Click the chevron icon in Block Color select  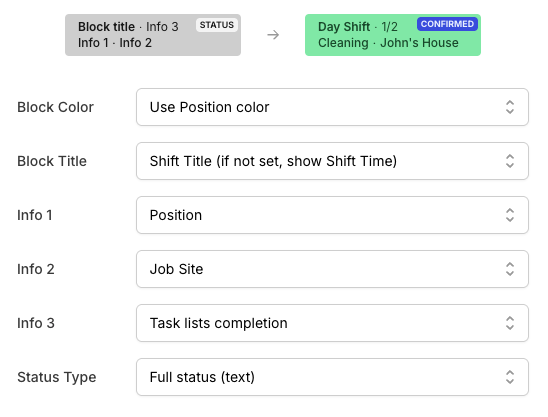coord(510,107)
